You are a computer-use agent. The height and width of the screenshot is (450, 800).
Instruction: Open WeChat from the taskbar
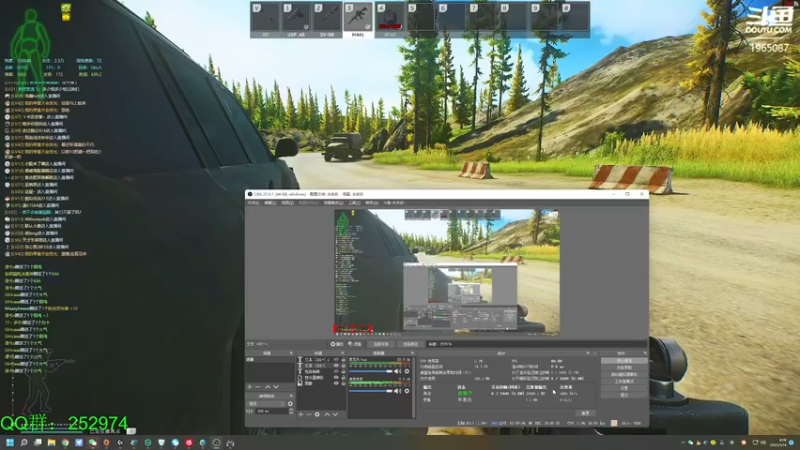pos(92,442)
